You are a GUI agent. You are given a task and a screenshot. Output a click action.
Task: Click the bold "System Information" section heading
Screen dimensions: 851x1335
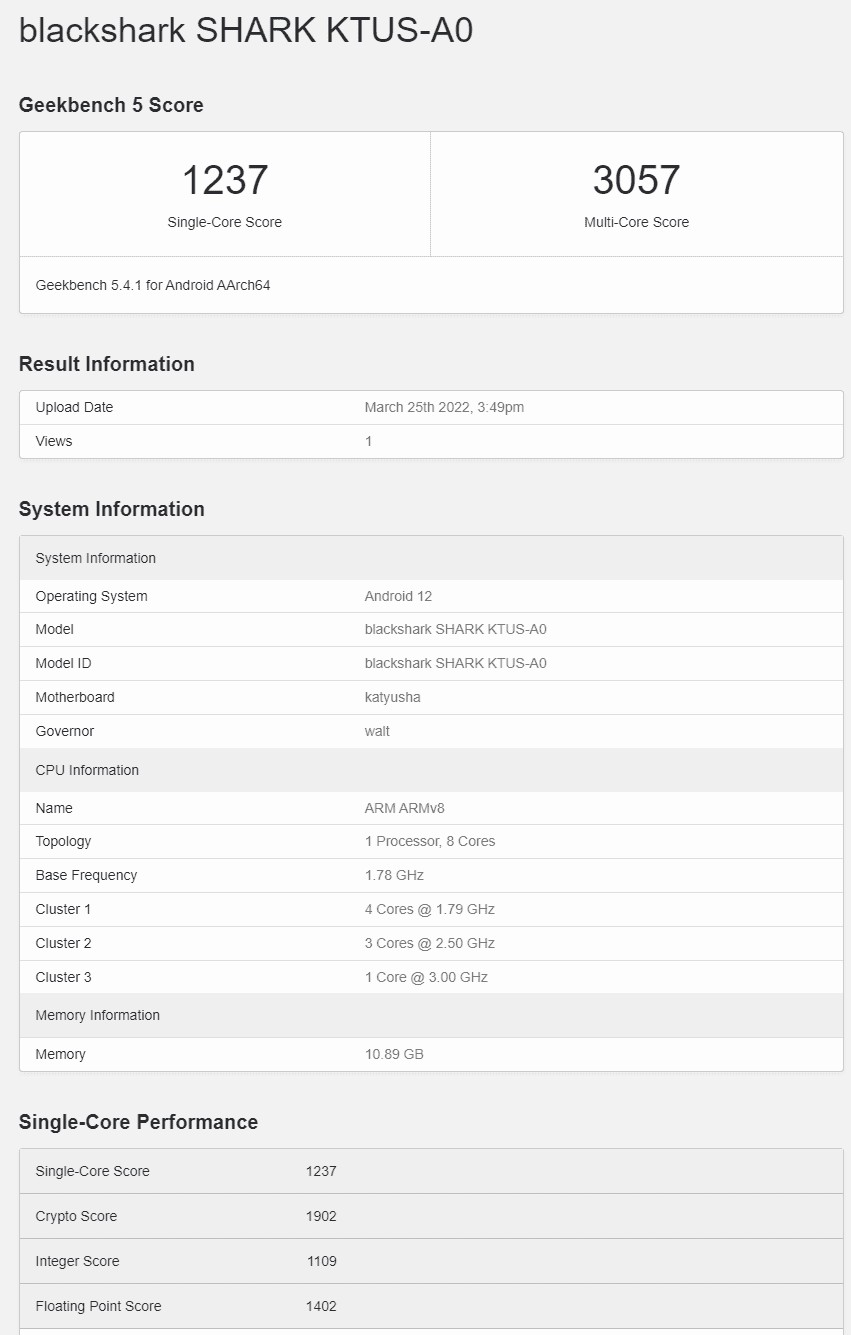click(112, 509)
